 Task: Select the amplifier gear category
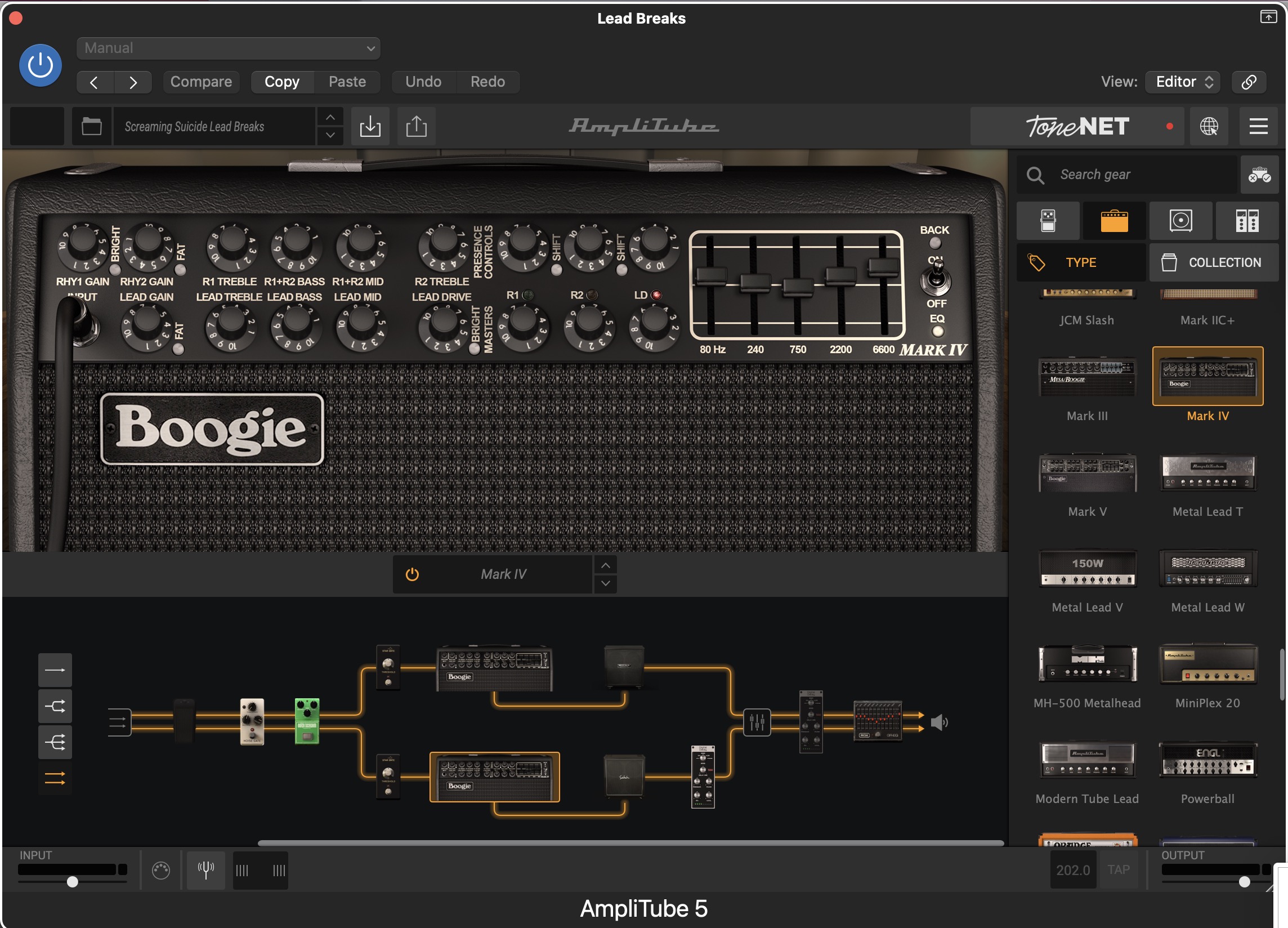tap(1115, 221)
